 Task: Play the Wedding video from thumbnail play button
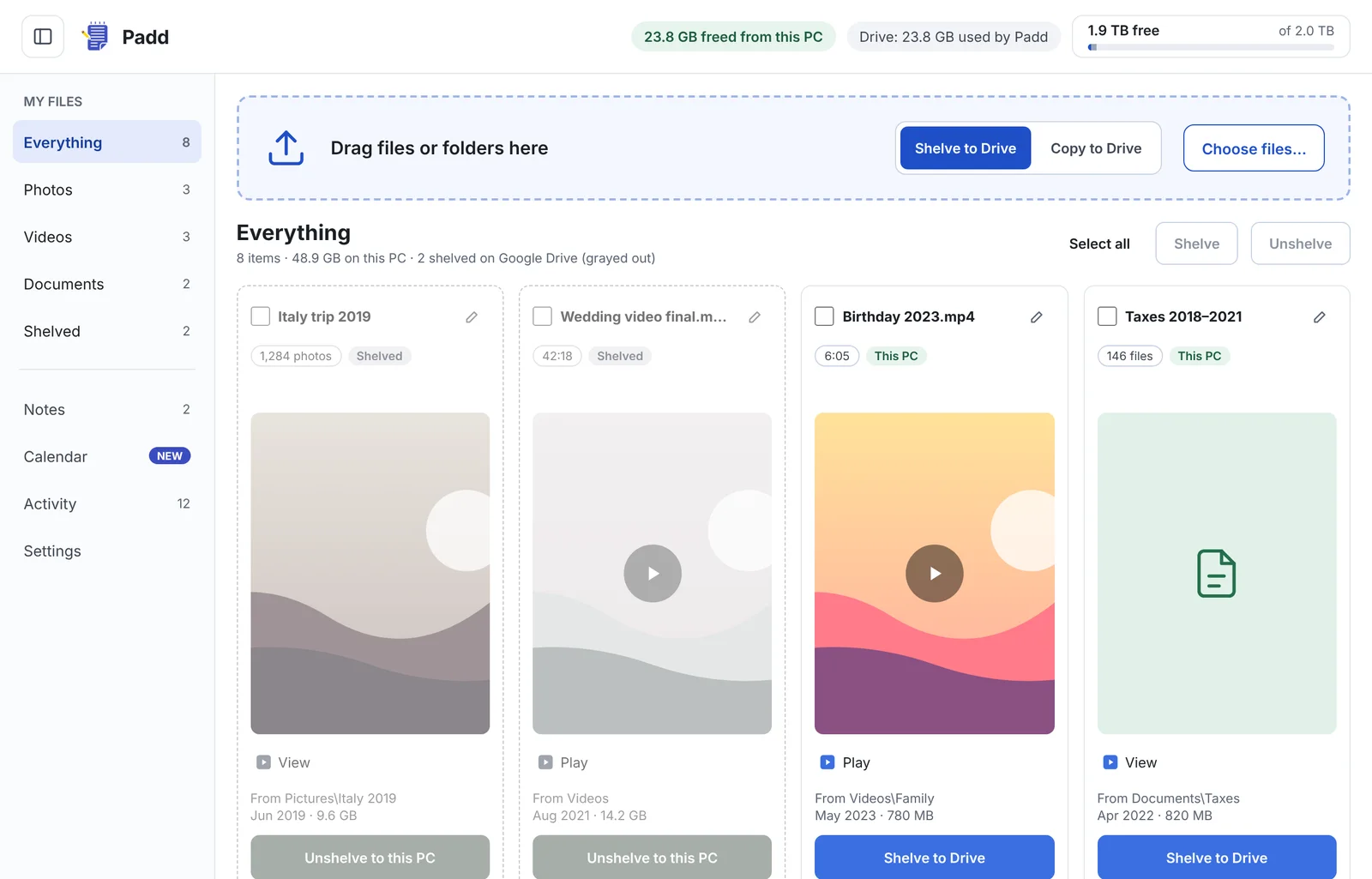[x=653, y=574]
